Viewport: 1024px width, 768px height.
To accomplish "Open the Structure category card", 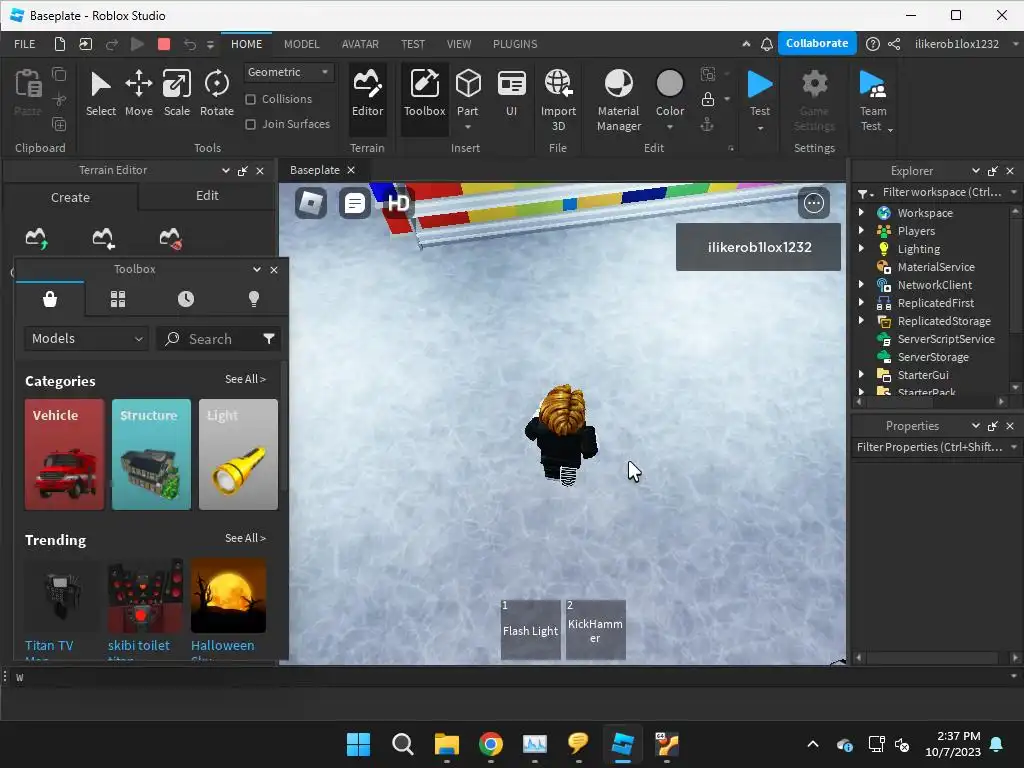I will [x=152, y=455].
